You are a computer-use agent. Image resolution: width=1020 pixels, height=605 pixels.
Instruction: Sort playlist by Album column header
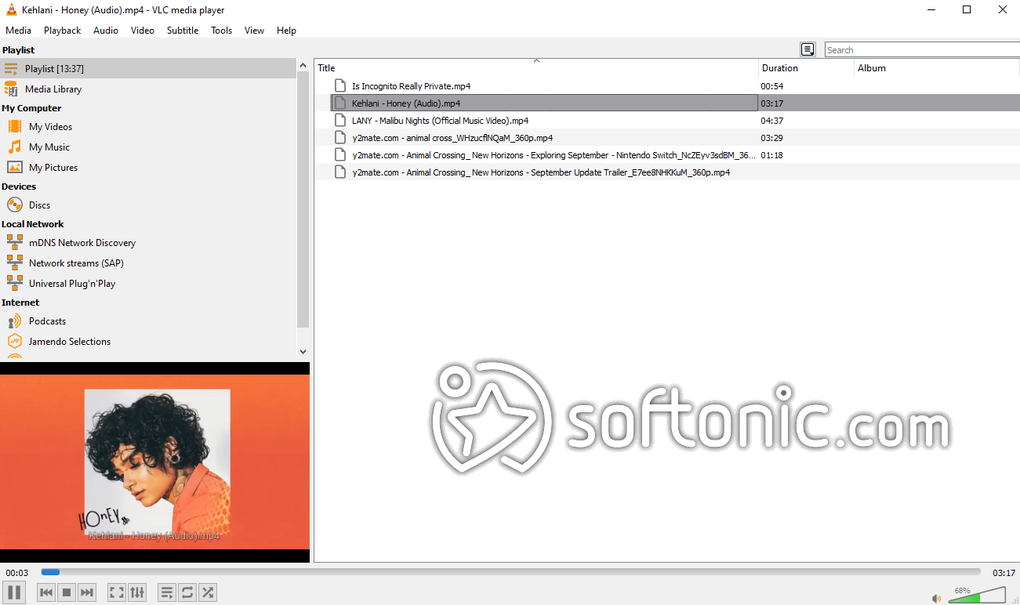click(937, 68)
